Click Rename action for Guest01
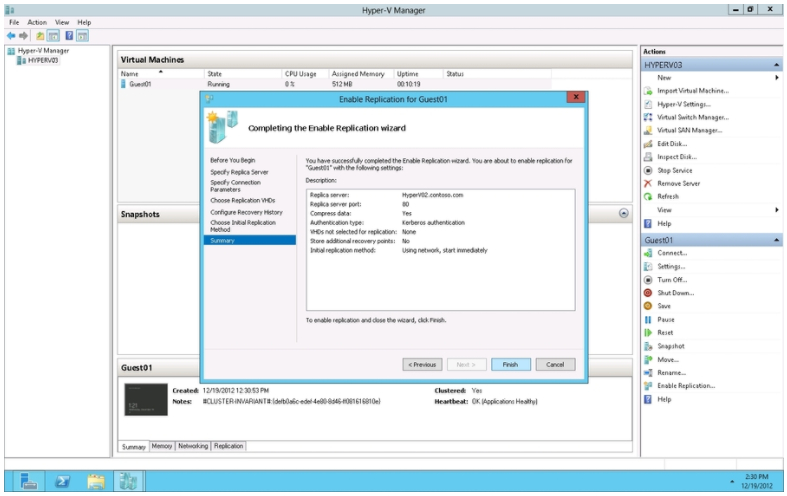The height and width of the screenshot is (496, 787). 672,373
